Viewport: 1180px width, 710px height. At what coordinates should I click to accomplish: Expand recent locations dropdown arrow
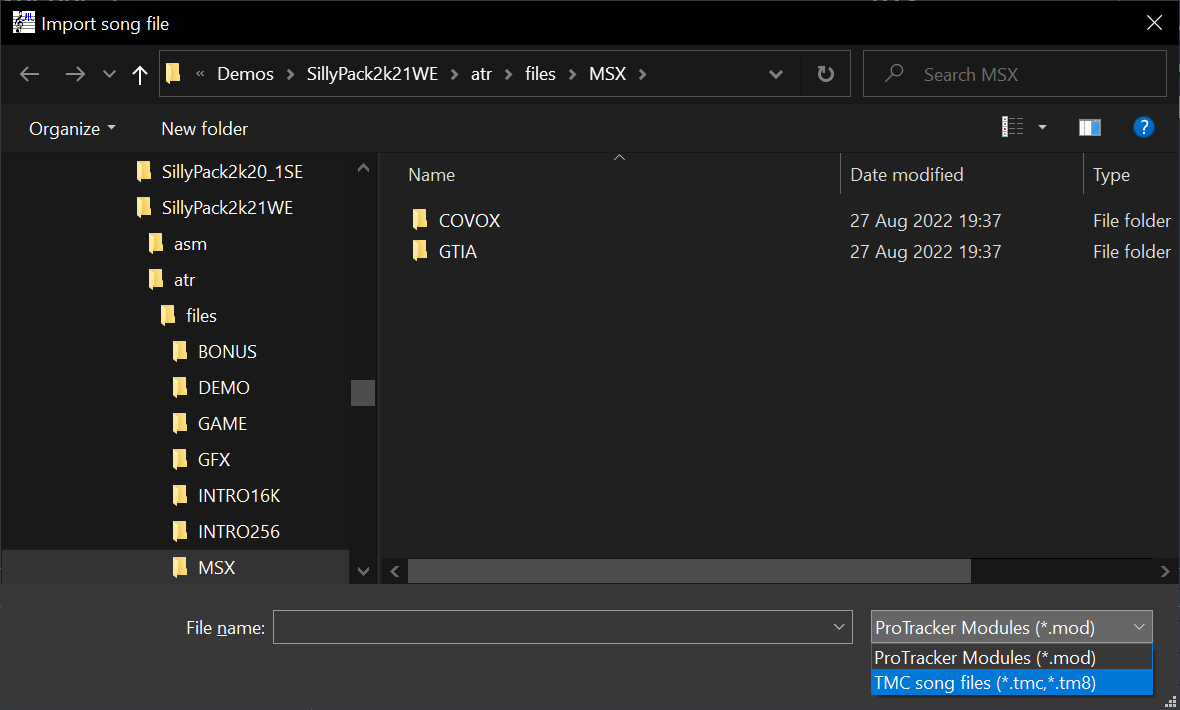point(110,74)
